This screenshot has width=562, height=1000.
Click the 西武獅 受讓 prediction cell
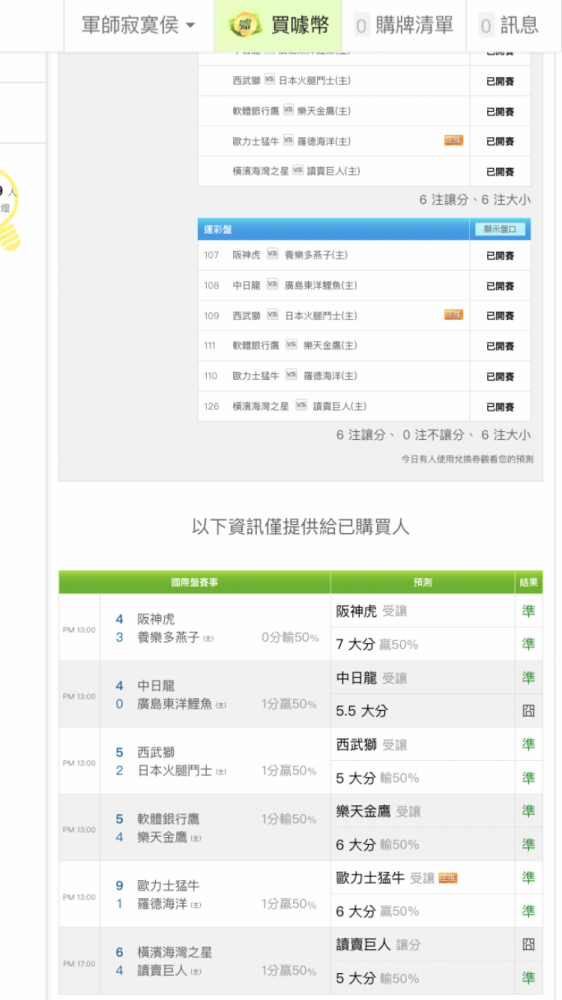coord(423,744)
